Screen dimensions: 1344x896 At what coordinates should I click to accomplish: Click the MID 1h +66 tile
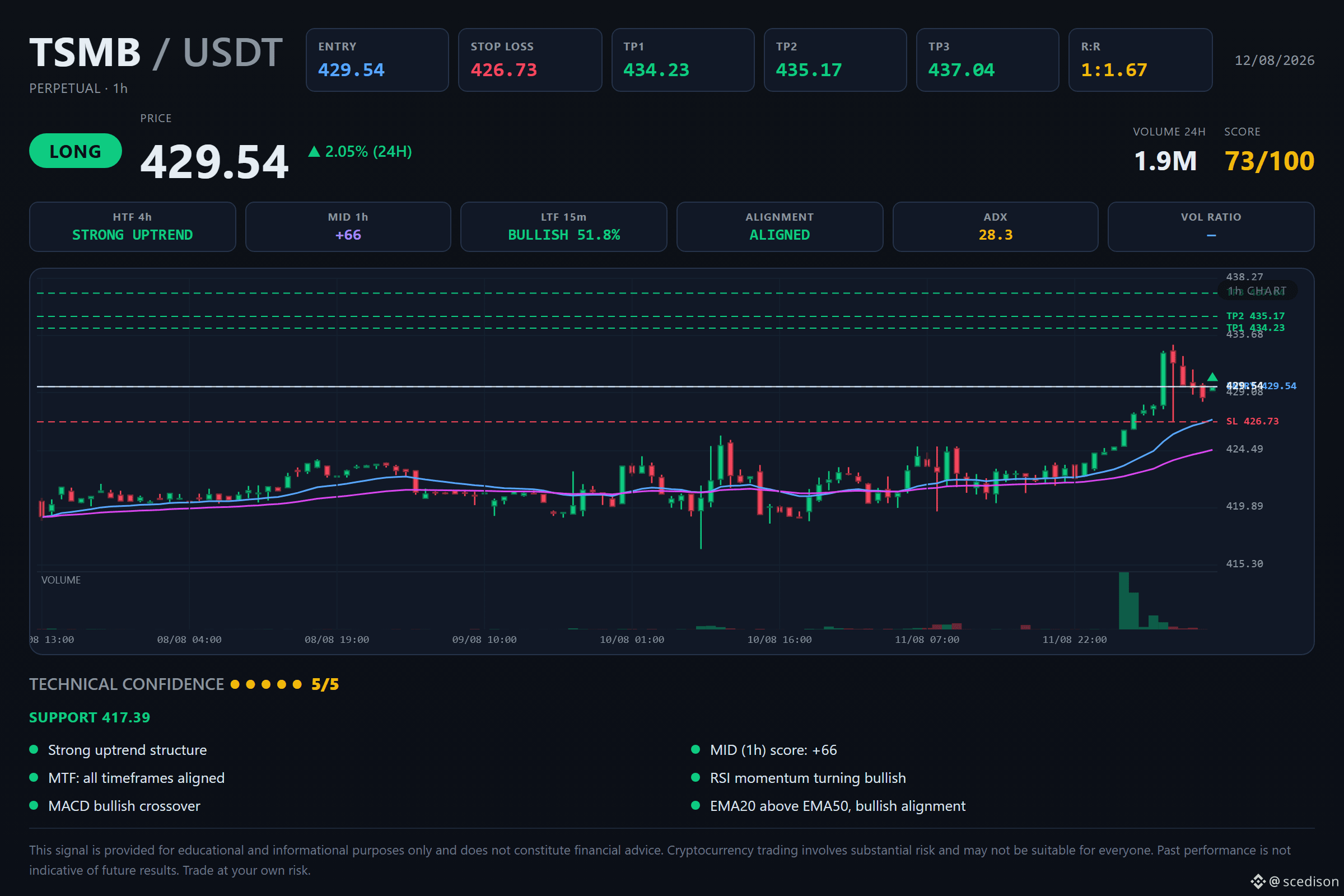(348, 227)
